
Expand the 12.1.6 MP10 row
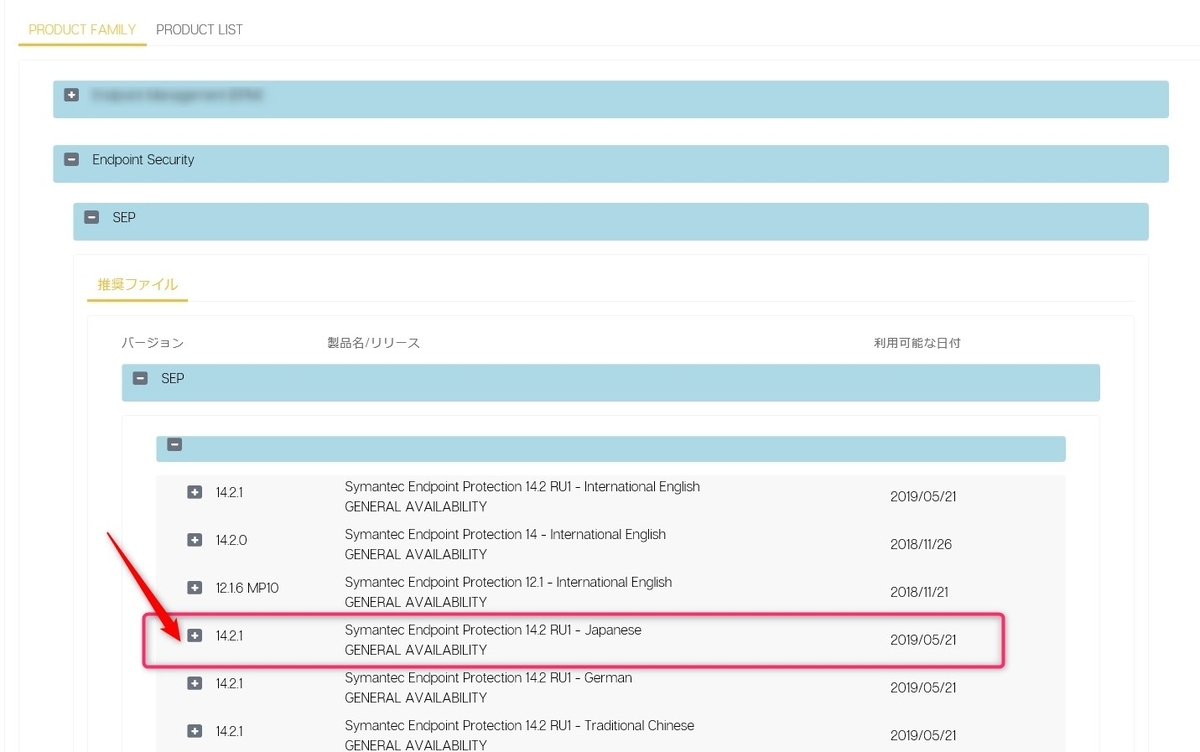195,588
